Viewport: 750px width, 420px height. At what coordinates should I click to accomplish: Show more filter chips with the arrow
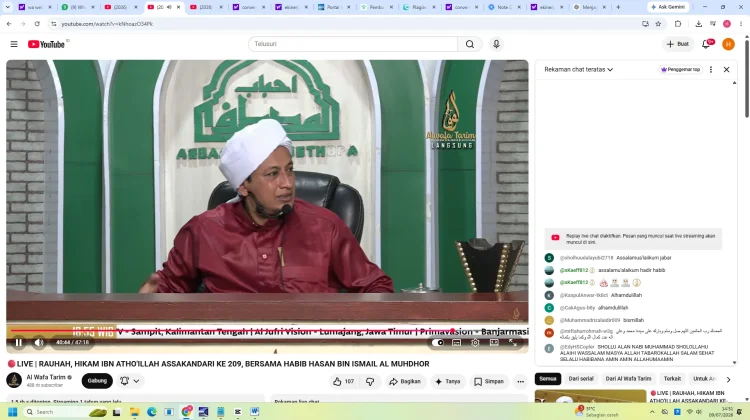pos(728,379)
